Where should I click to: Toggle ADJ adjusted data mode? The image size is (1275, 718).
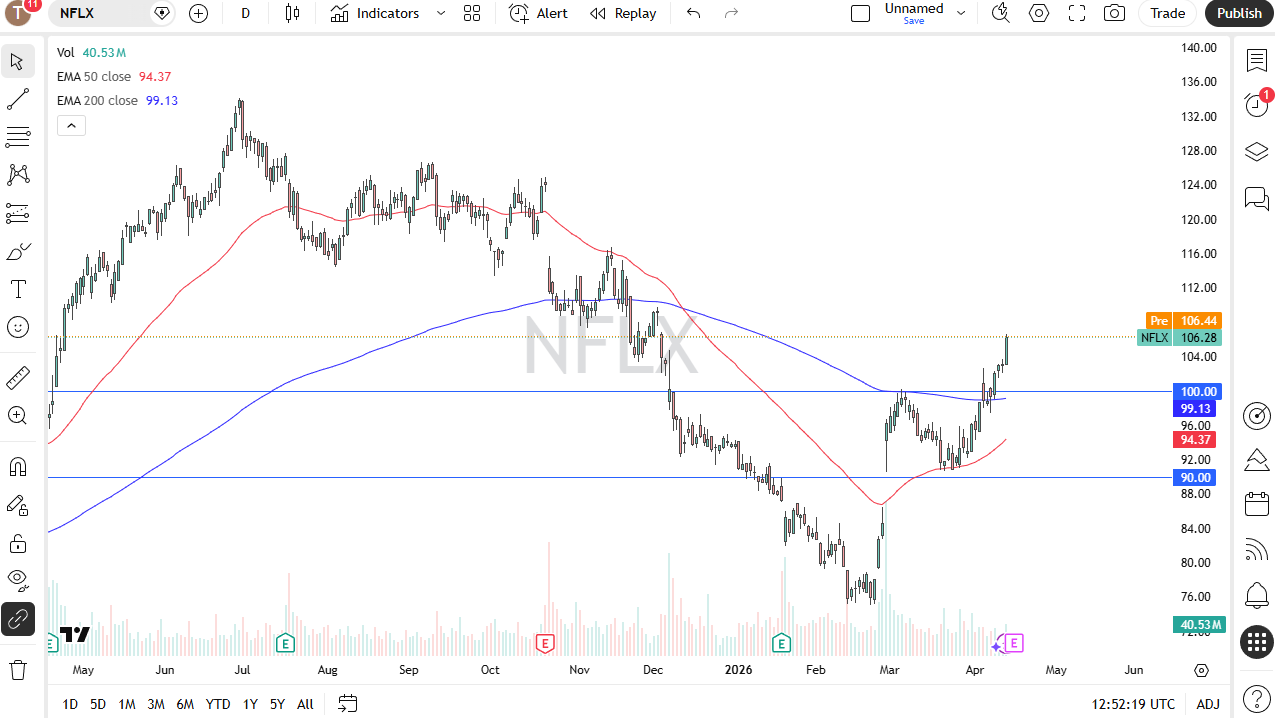click(1207, 704)
